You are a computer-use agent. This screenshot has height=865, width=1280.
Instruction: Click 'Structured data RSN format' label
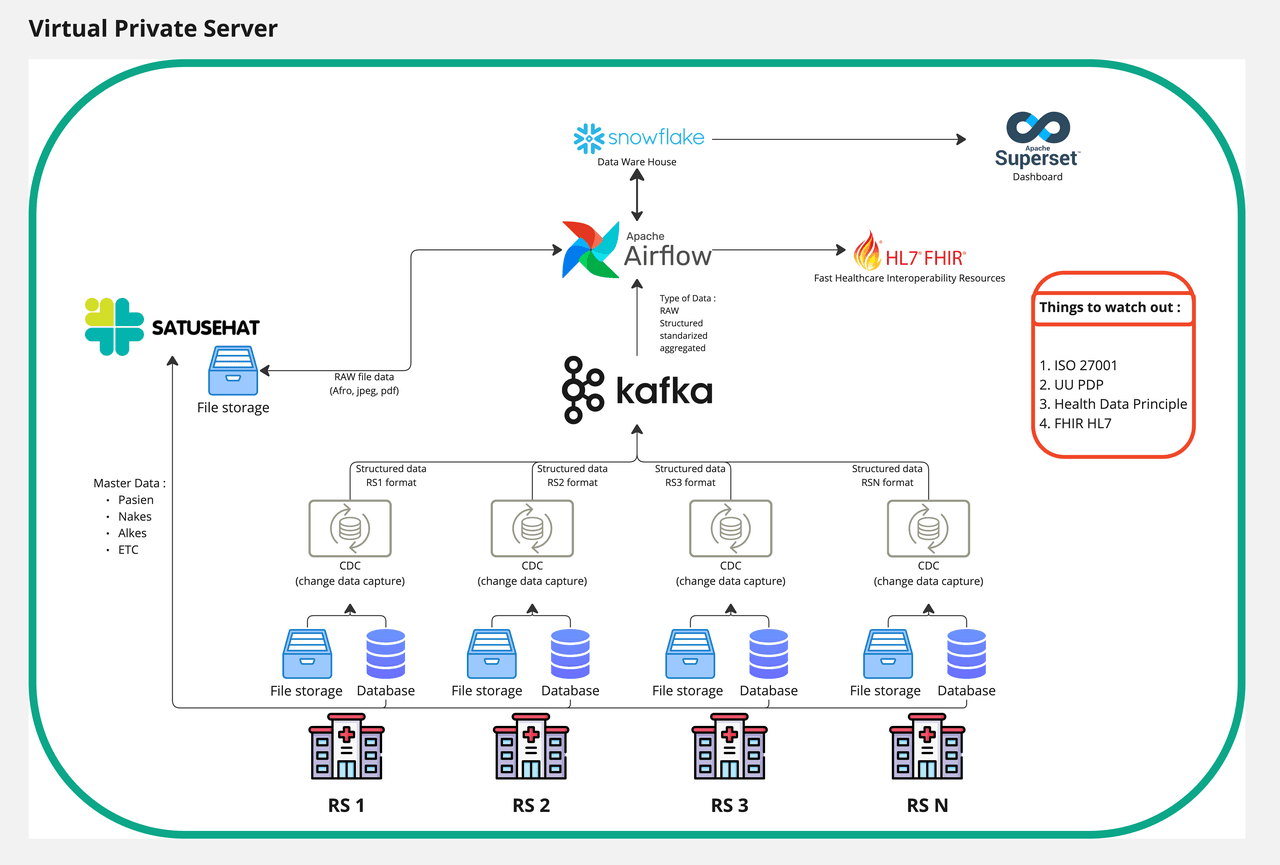click(887, 475)
